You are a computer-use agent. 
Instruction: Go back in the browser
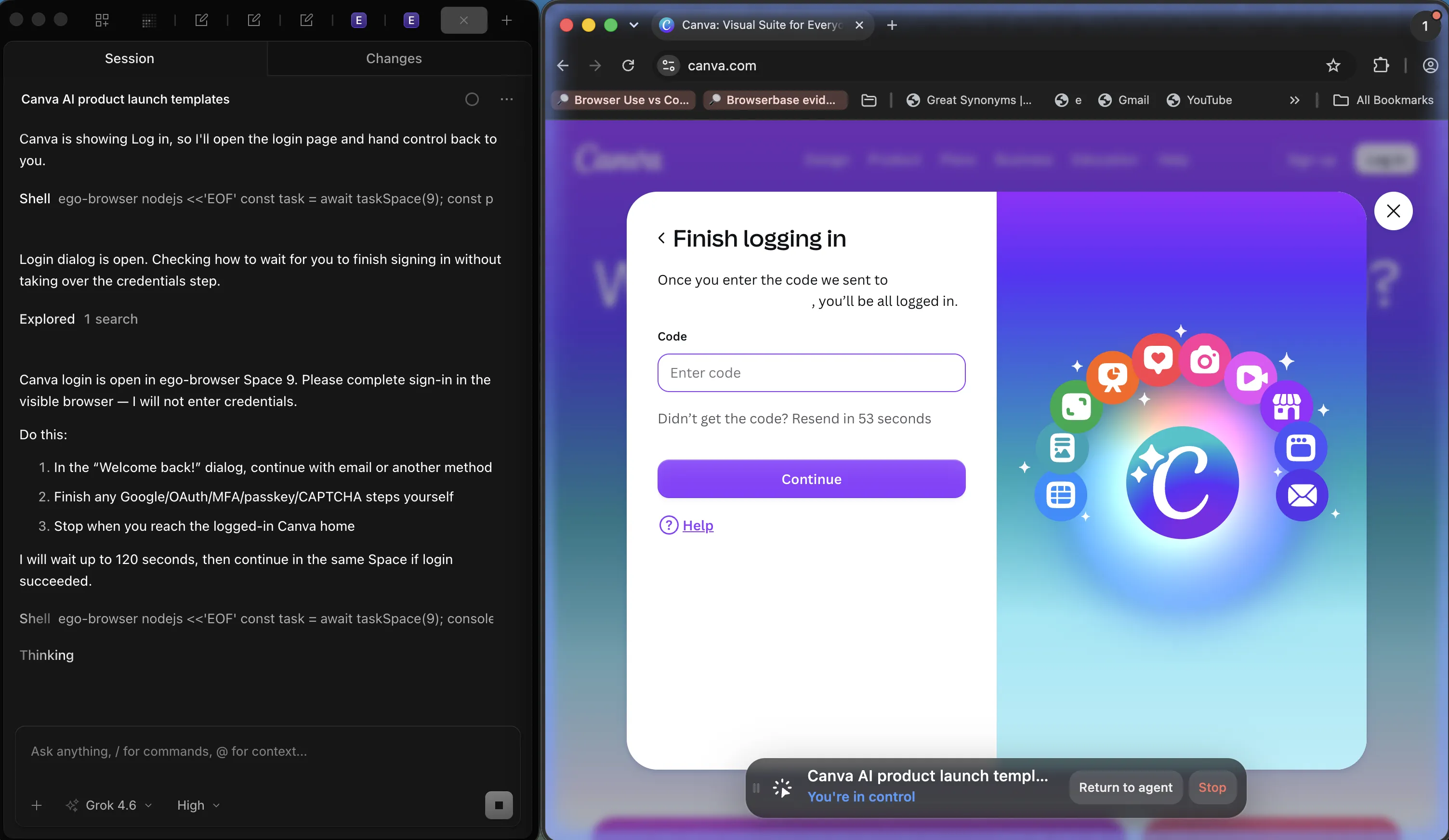pyautogui.click(x=563, y=66)
